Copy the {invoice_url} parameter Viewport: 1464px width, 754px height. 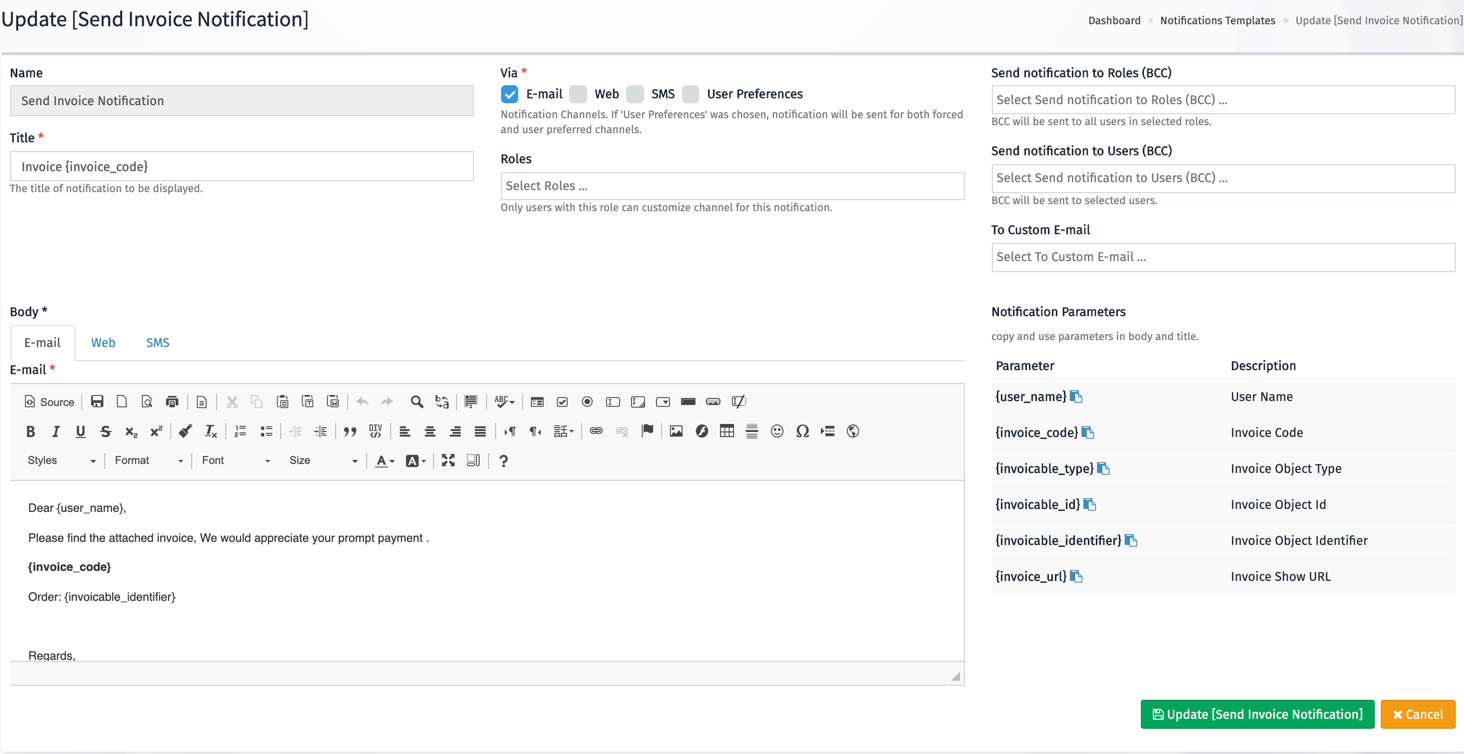(x=1076, y=577)
